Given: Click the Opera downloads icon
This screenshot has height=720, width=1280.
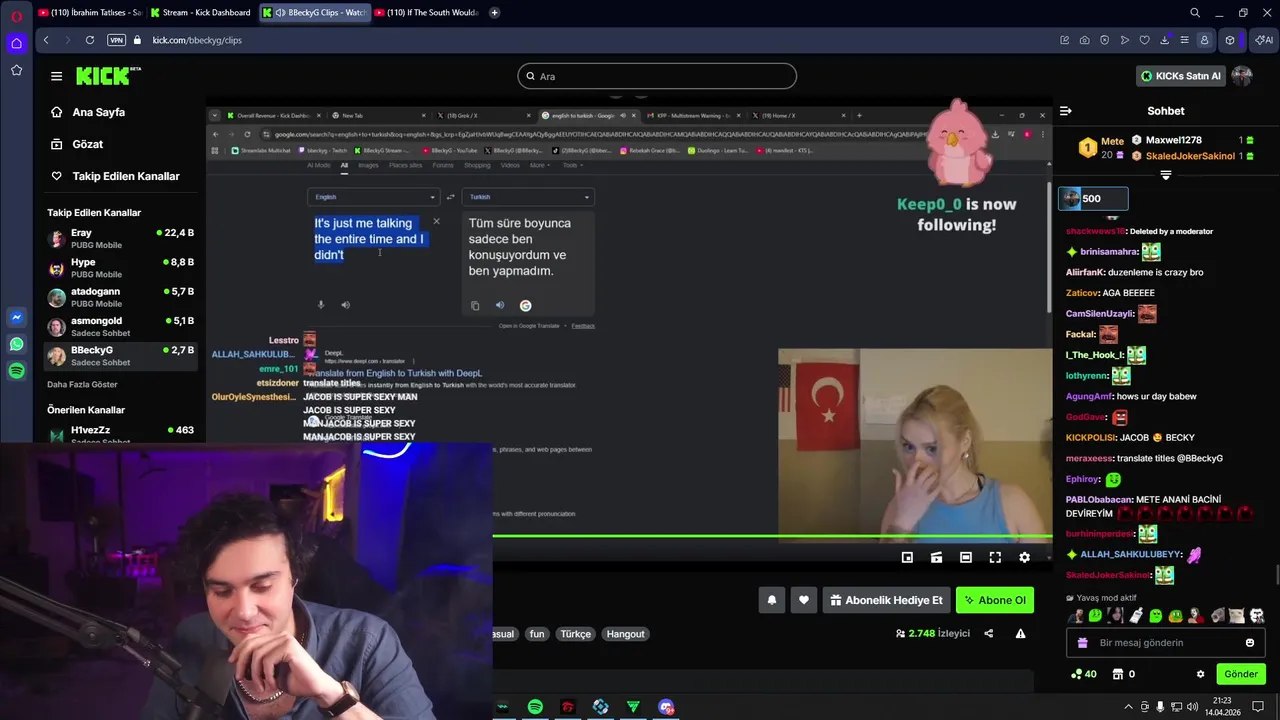Looking at the screenshot, I should (1165, 40).
